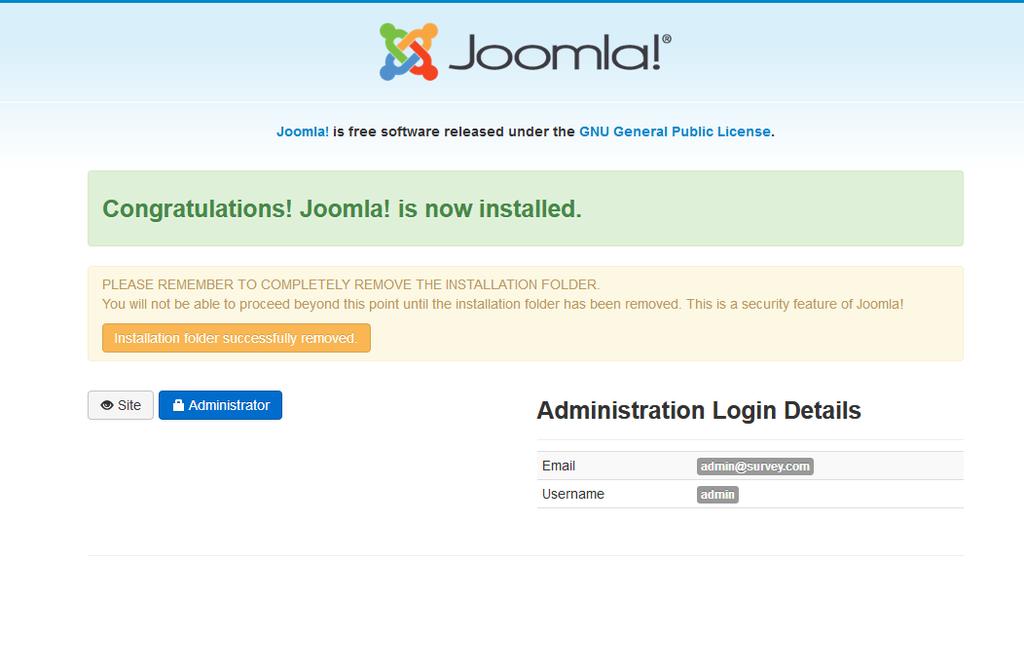
Task: Click the 'Congratulations! Joomla! is now installed.' message
Action: (x=342, y=209)
